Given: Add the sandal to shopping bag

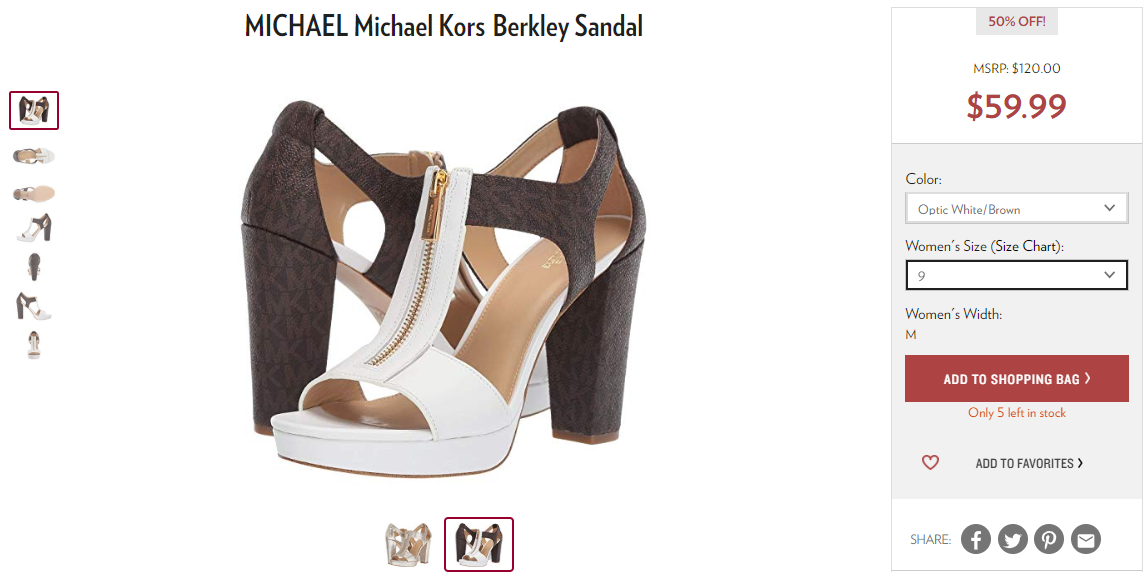Looking at the screenshot, I should tap(1016, 378).
